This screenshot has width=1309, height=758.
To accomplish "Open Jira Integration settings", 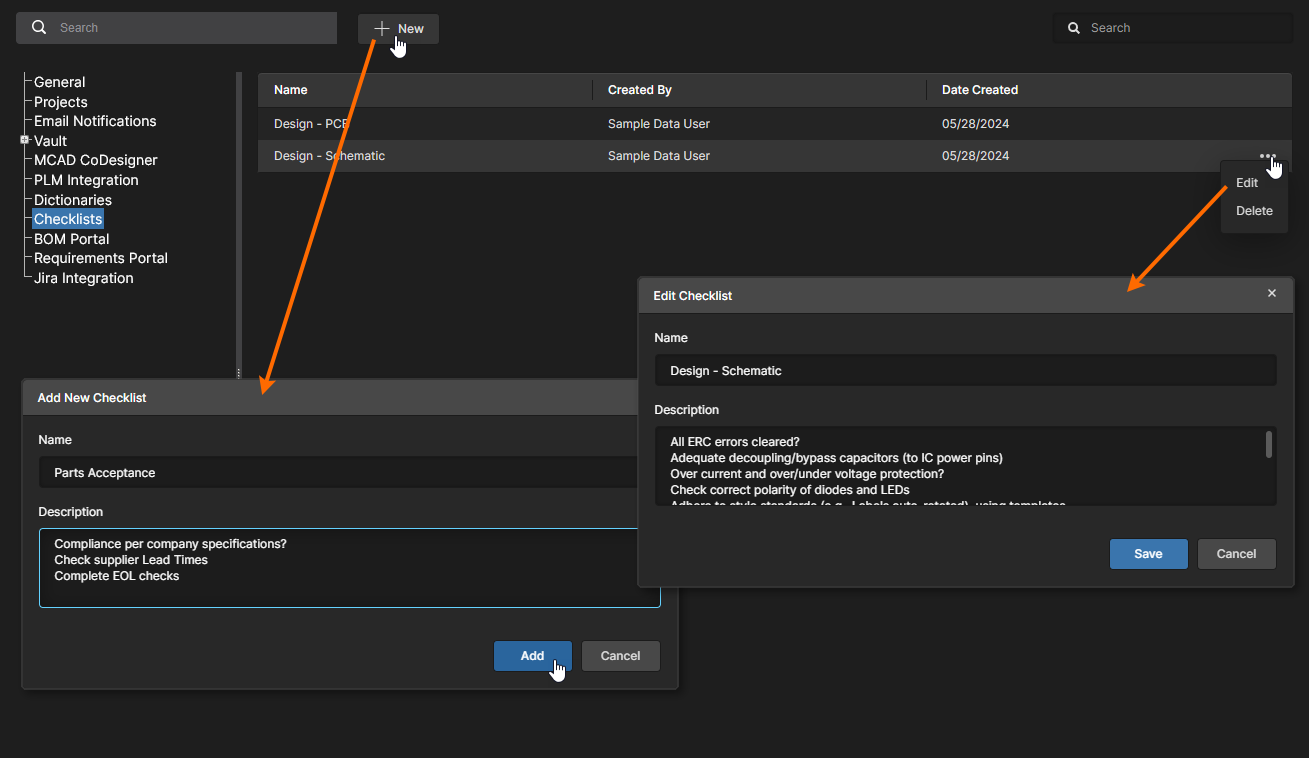I will pyautogui.click(x=83, y=278).
